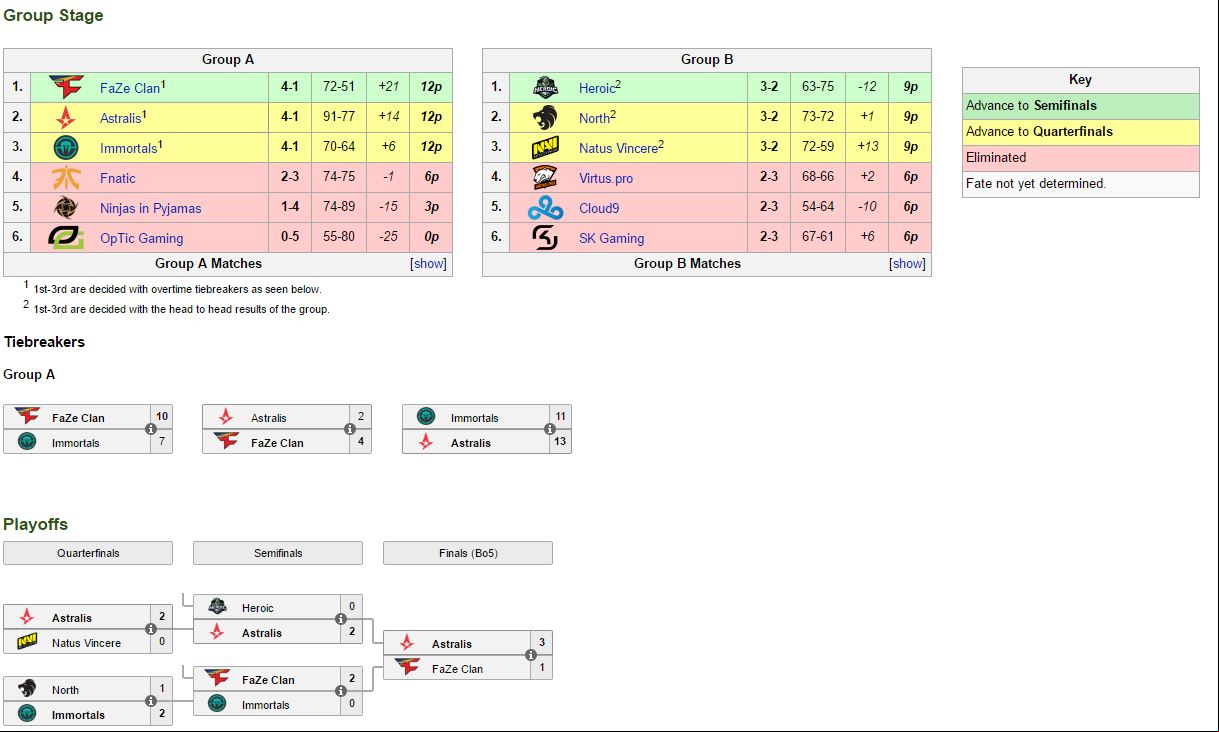The height and width of the screenshot is (732, 1219).
Task: Click the Fnatic logo in Group A table
Action: point(66,178)
